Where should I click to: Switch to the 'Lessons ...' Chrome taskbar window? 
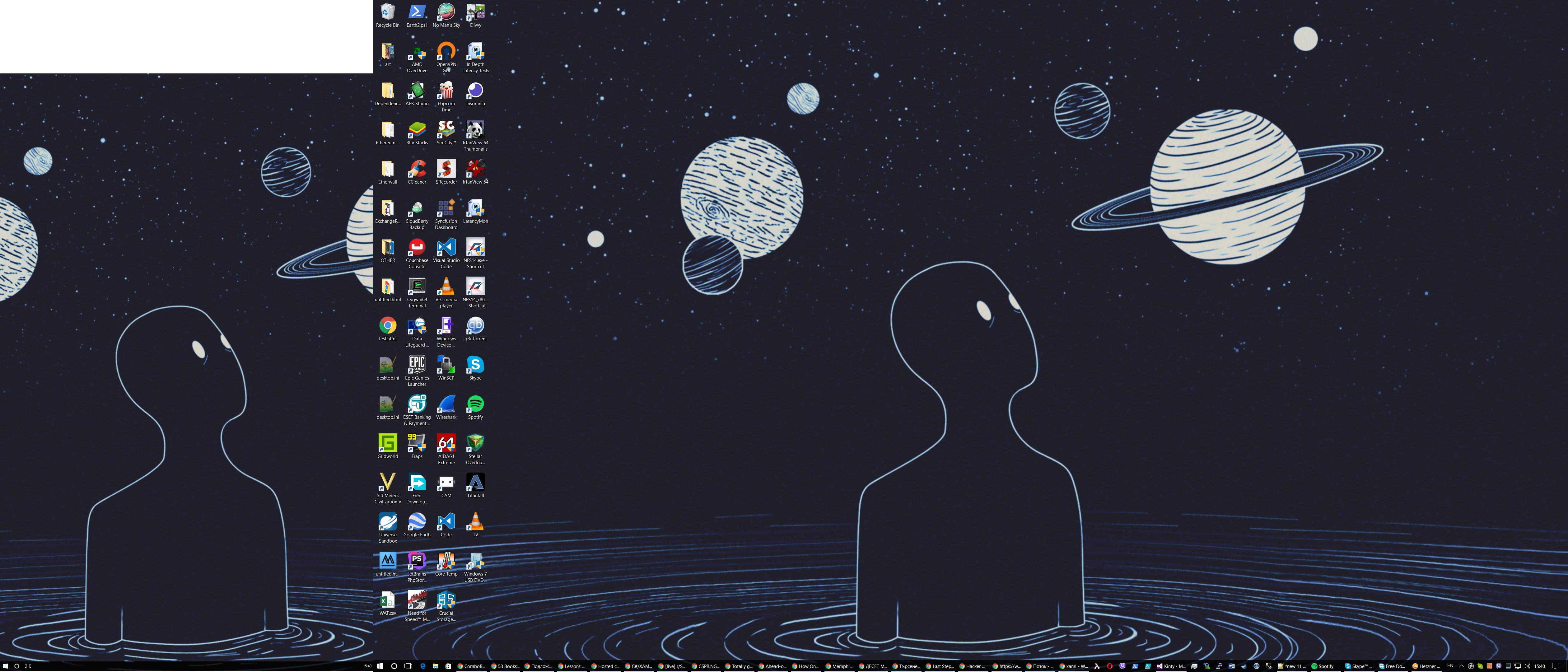572,666
